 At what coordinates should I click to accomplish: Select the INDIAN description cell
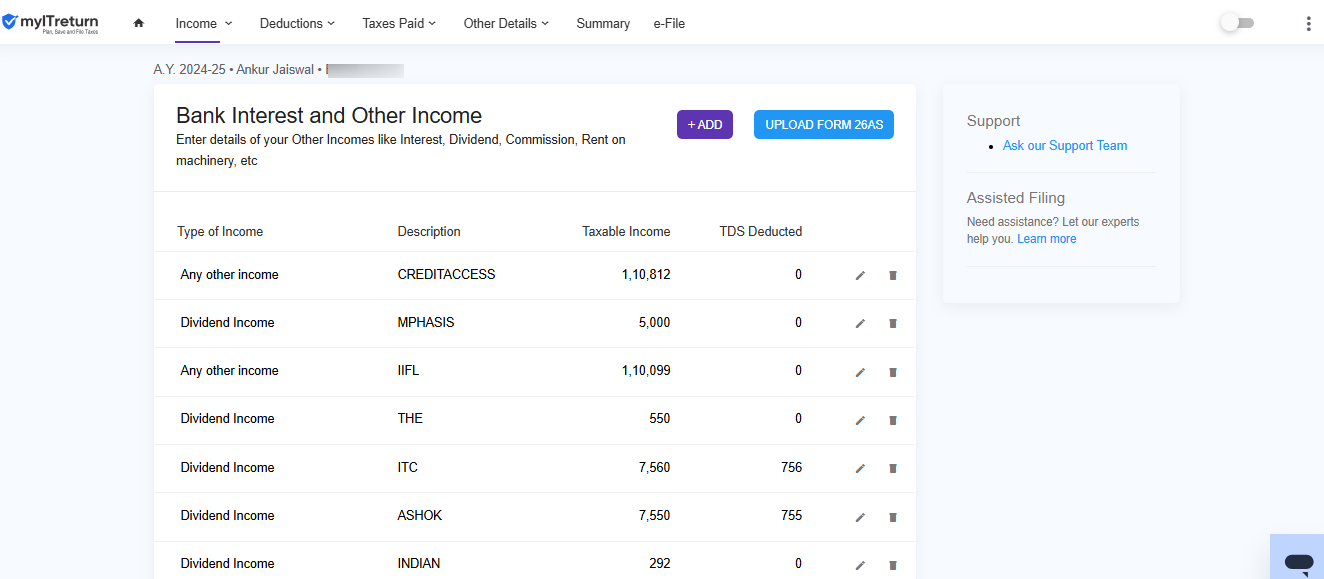(419, 563)
